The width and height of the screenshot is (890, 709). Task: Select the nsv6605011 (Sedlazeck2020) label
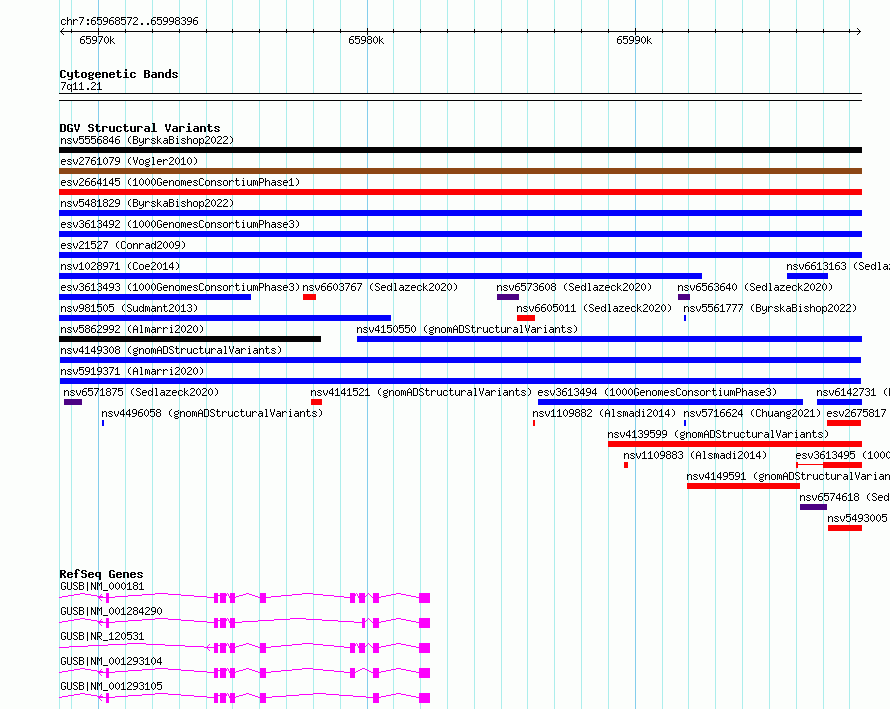coord(594,308)
